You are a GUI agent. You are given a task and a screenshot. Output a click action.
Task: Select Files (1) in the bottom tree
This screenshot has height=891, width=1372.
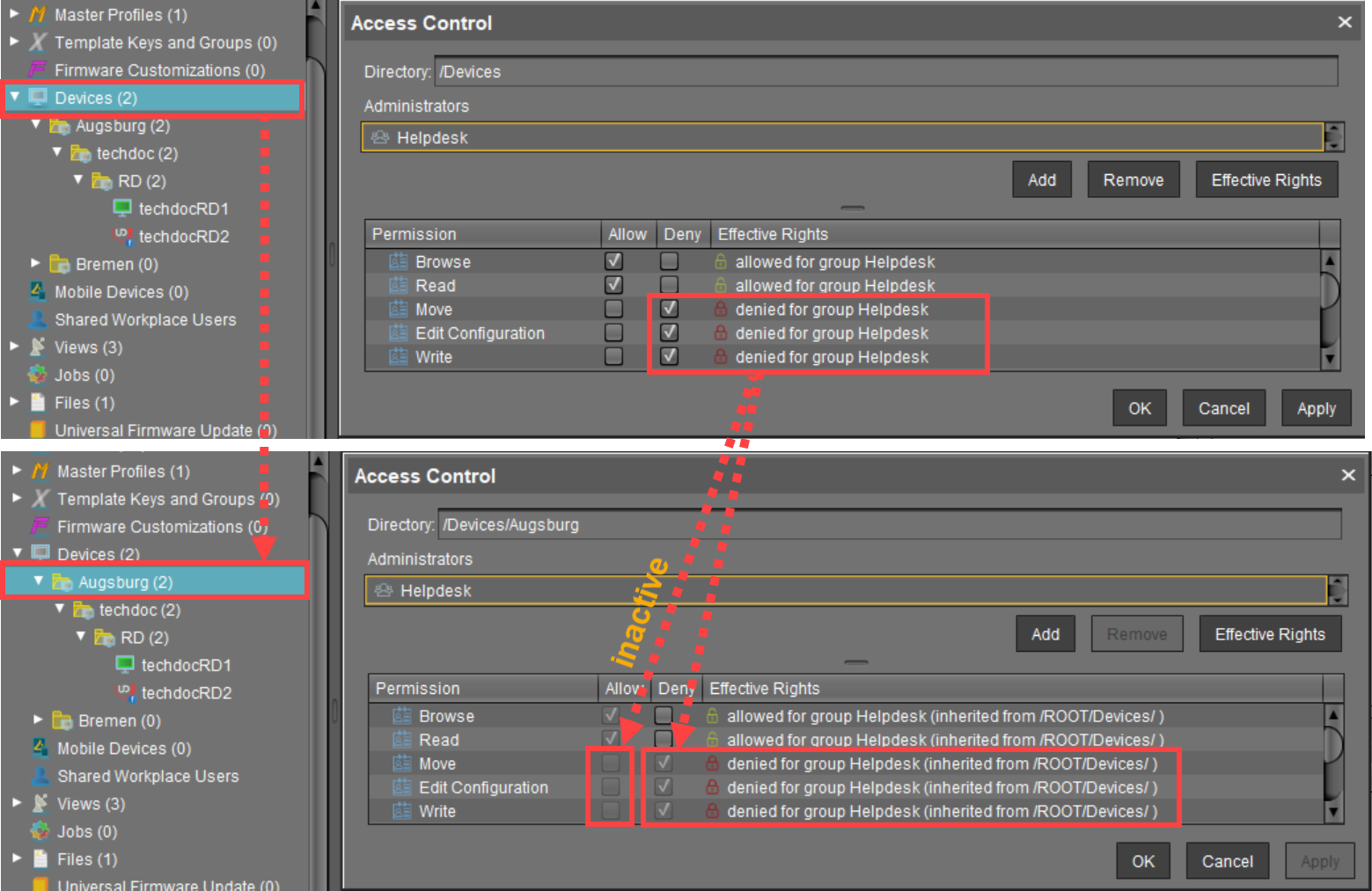click(x=86, y=859)
